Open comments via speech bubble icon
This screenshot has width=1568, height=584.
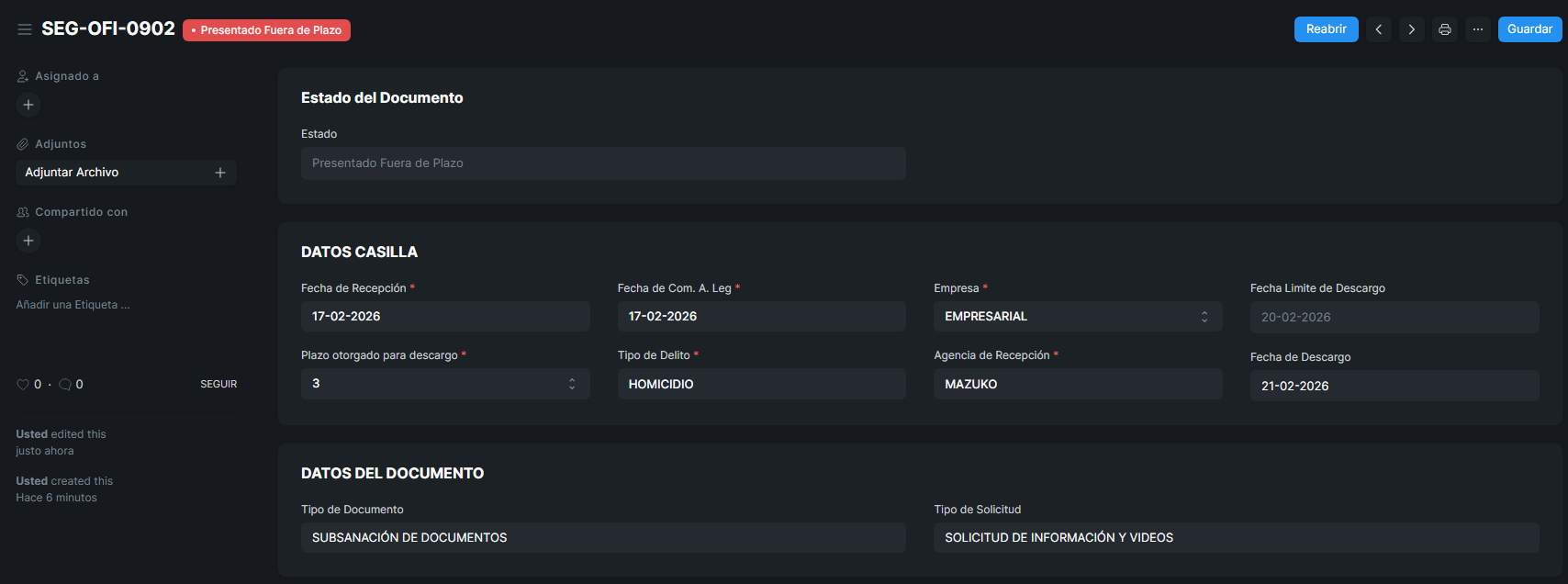tap(65, 385)
